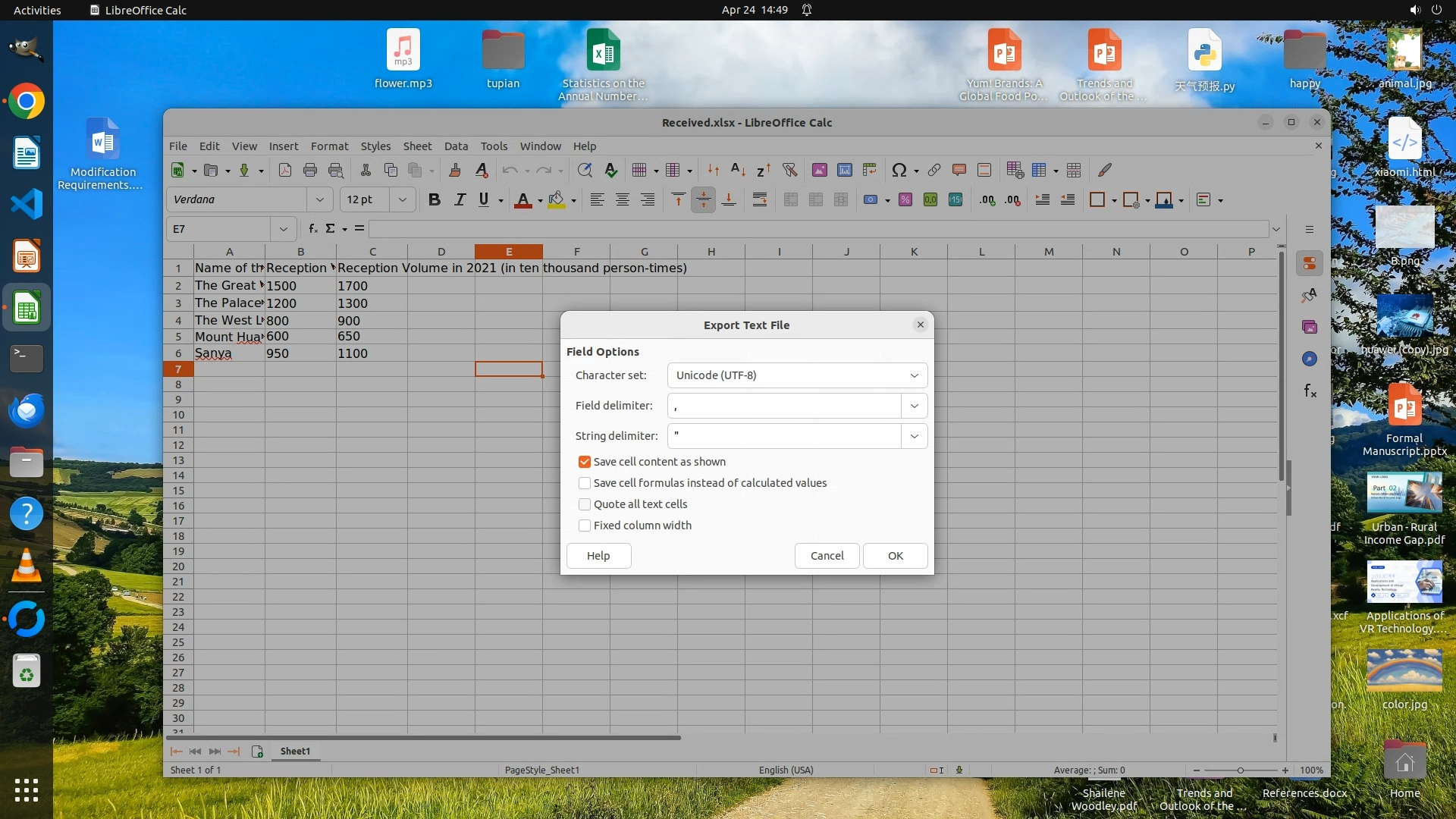
Task: Click the Italic formatting icon
Action: 460,200
